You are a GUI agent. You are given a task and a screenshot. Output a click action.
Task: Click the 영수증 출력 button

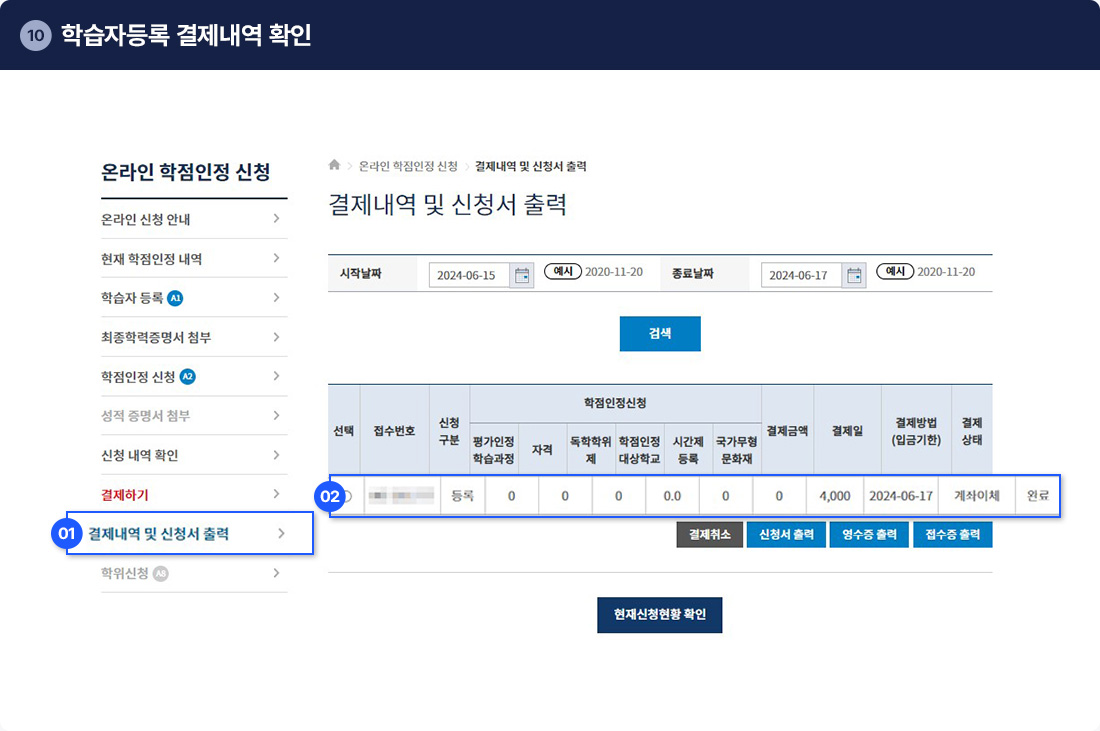[x=869, y=535]
